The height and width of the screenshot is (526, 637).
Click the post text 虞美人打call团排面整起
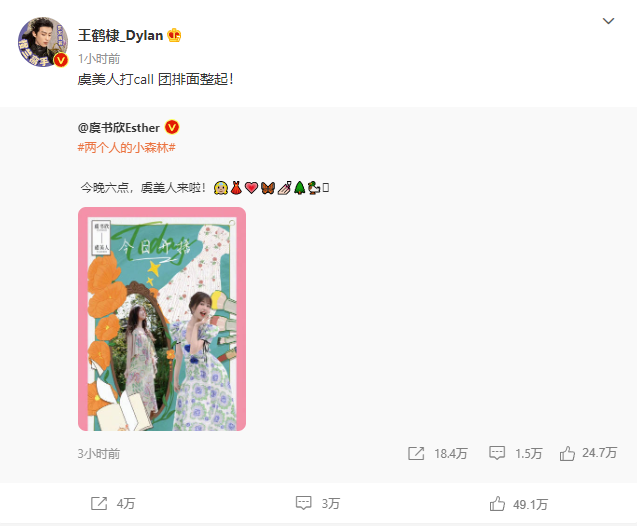click(x=156, y=79)
